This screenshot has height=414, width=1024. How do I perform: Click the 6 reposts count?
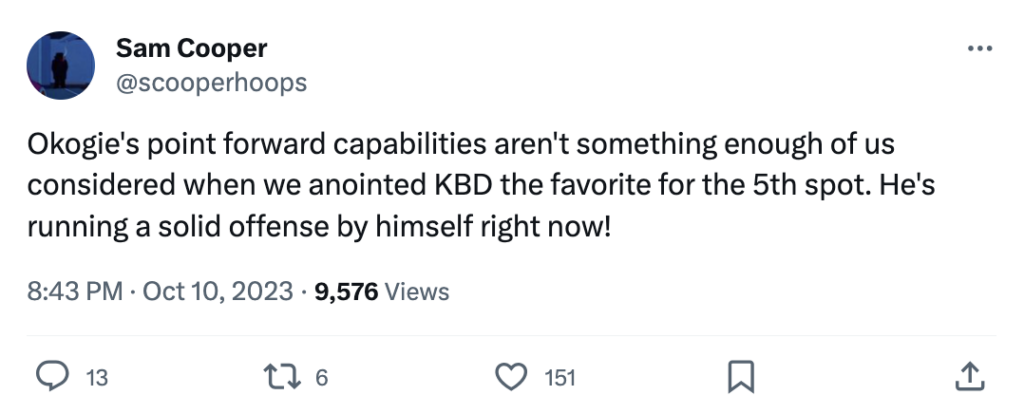coord(321,377)
